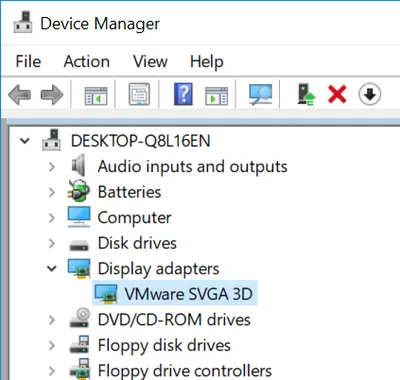Select the Floppy disk drives label
The width and height of the screenshot is (400, 380).
[164, 345]
